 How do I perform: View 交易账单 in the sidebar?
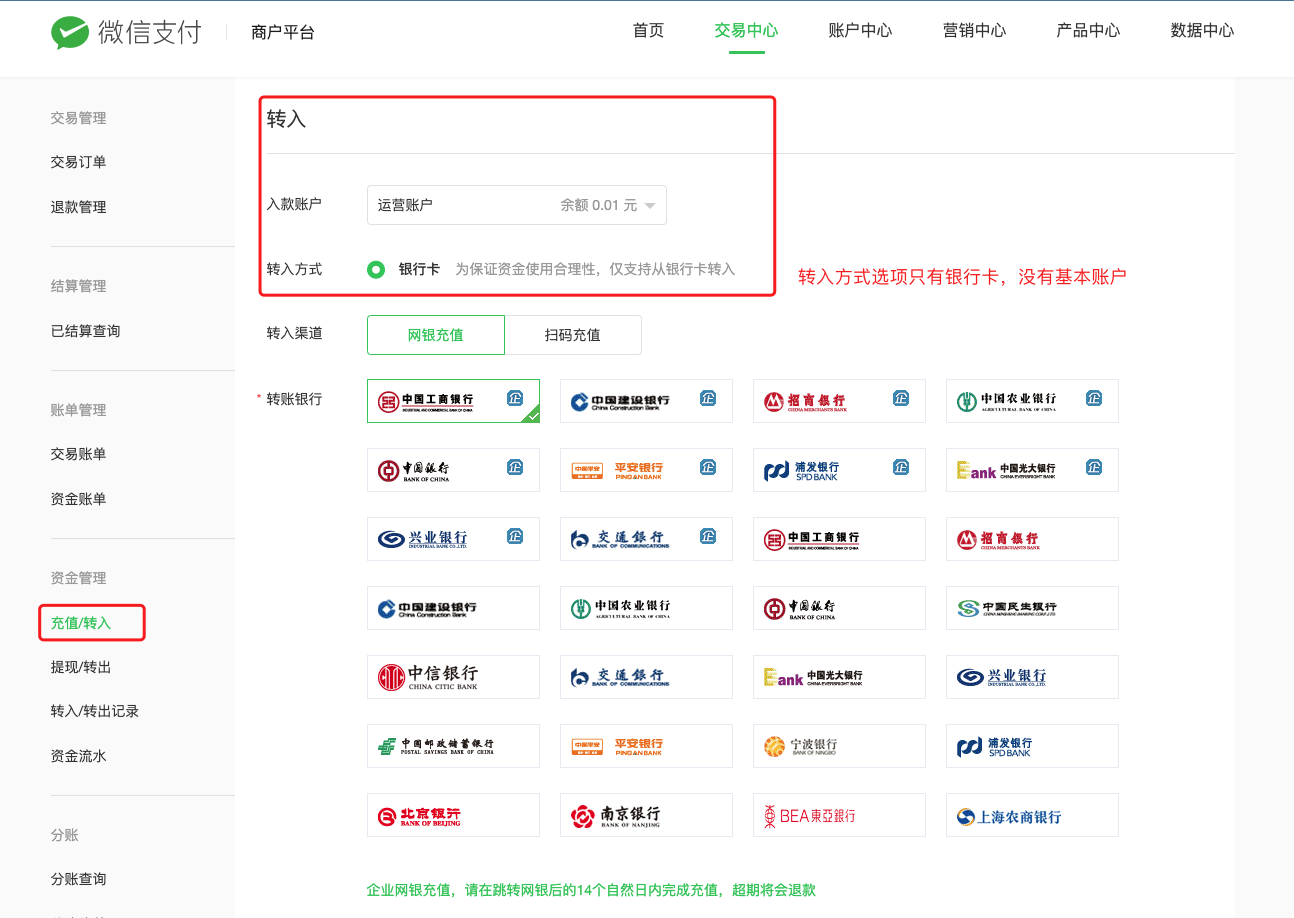79,454
